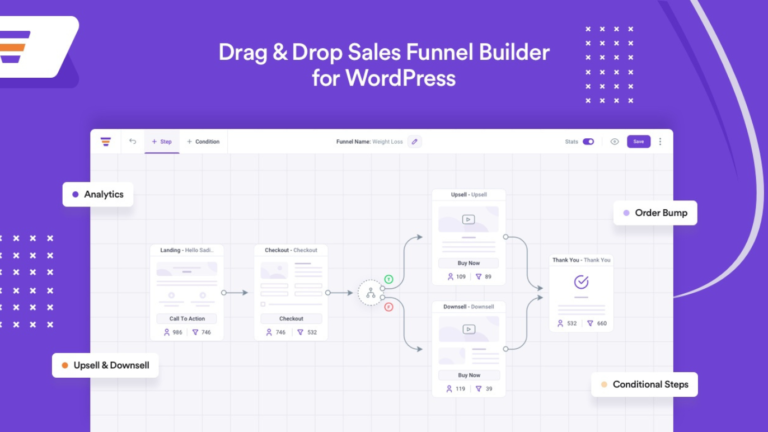Edit funnel name with pencil icon
Screen dimensions: 768x432
point(414,142)
